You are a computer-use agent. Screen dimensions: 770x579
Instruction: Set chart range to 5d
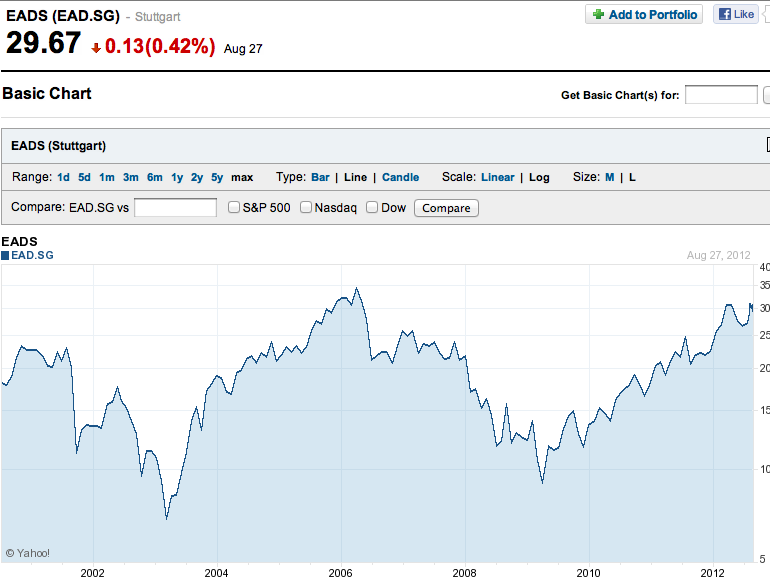click(x=84, y=177)
